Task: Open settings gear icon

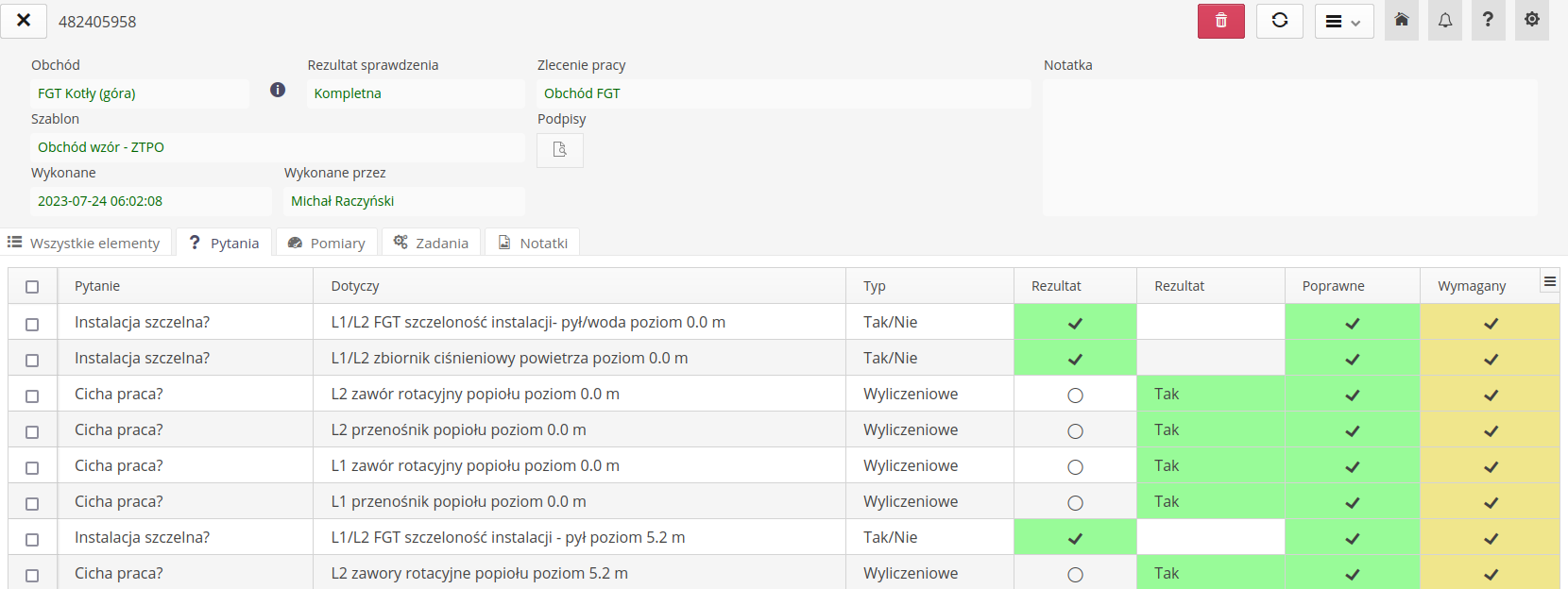Action: click(1532, 20)
